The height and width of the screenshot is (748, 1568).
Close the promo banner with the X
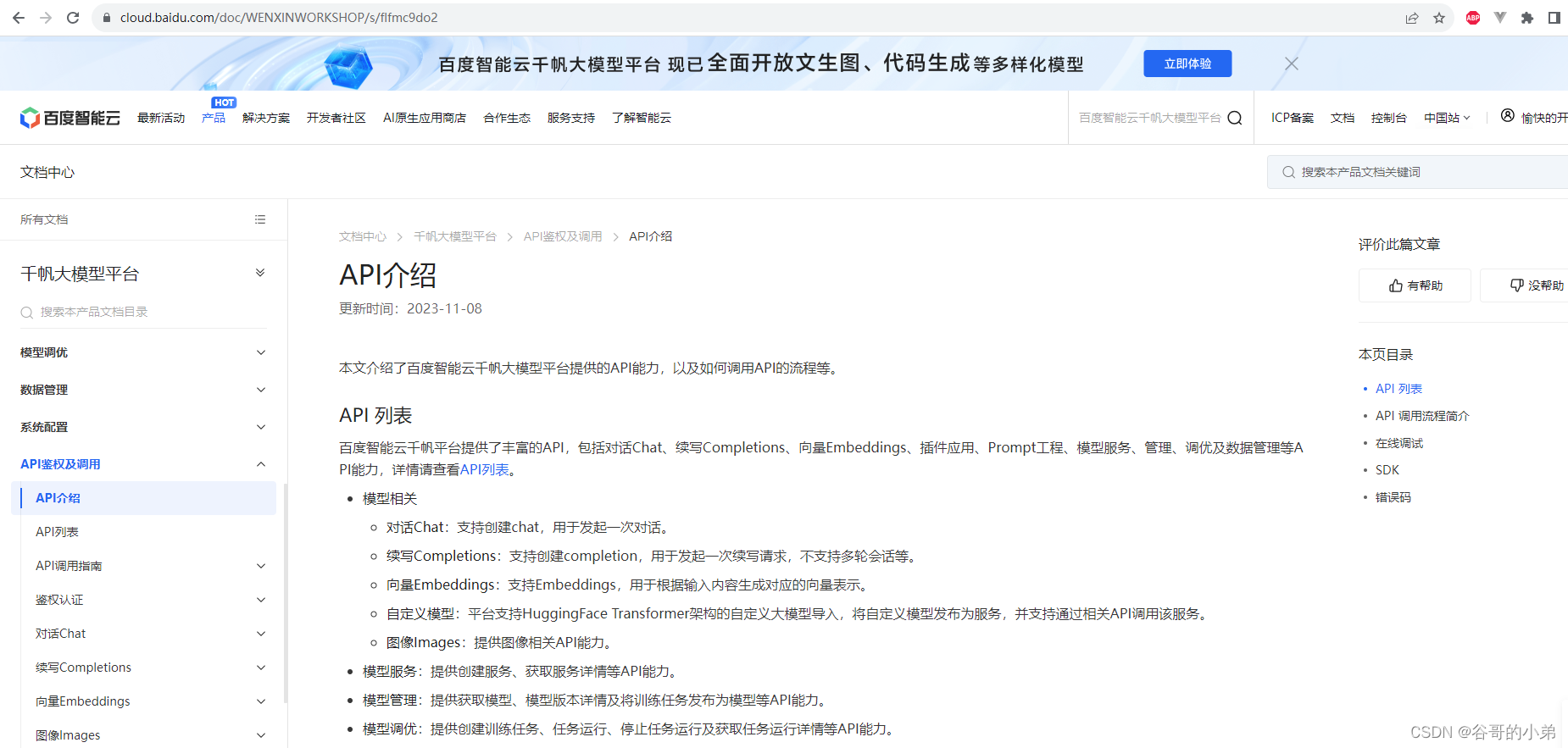tap(1291, 64)
